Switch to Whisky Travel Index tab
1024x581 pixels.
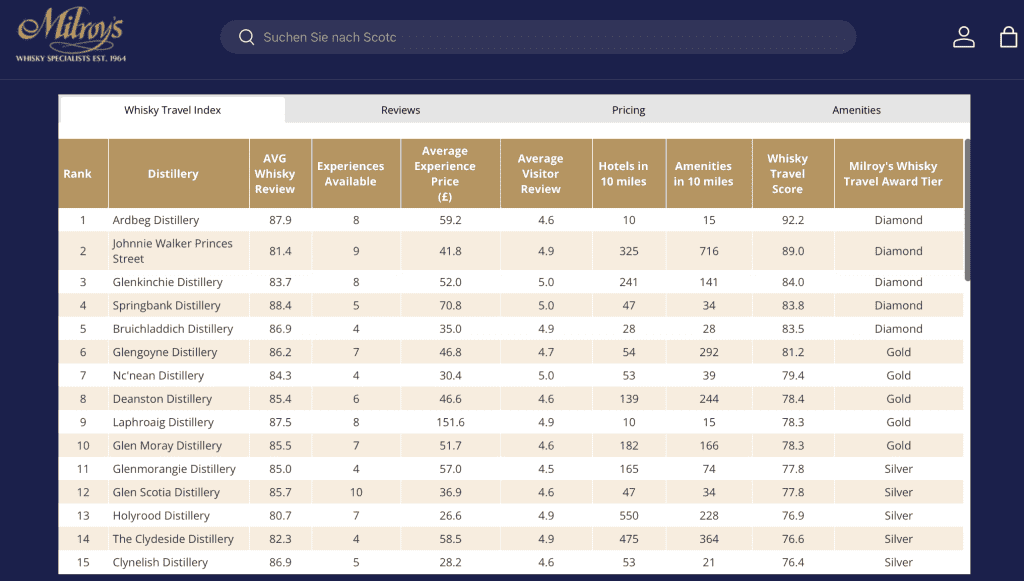coord(172,110)
